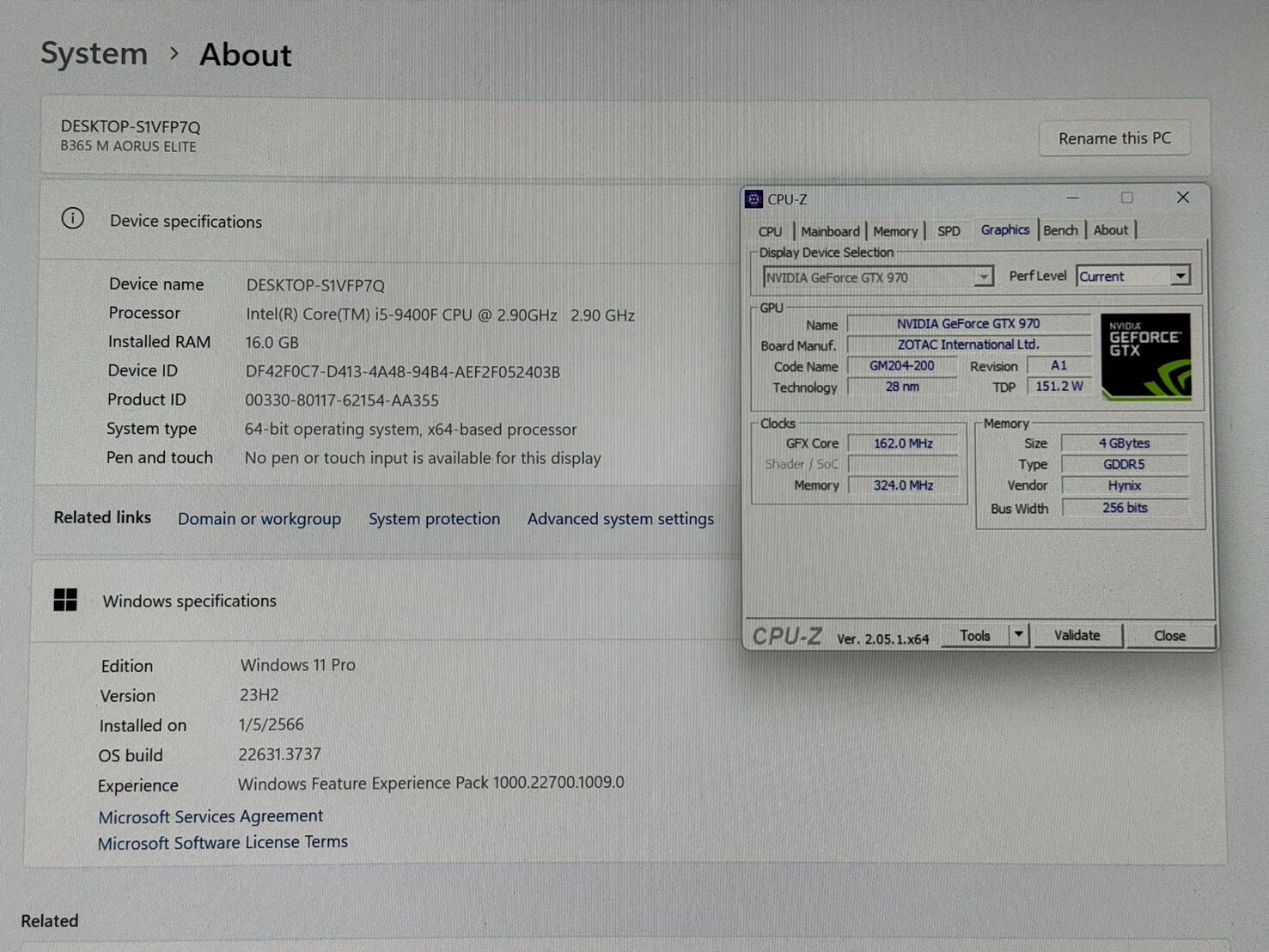The width and height of the screenshot is (1269, 952).
Task: Minimize the CPU-Z window
Action: tap(1072, 198)
